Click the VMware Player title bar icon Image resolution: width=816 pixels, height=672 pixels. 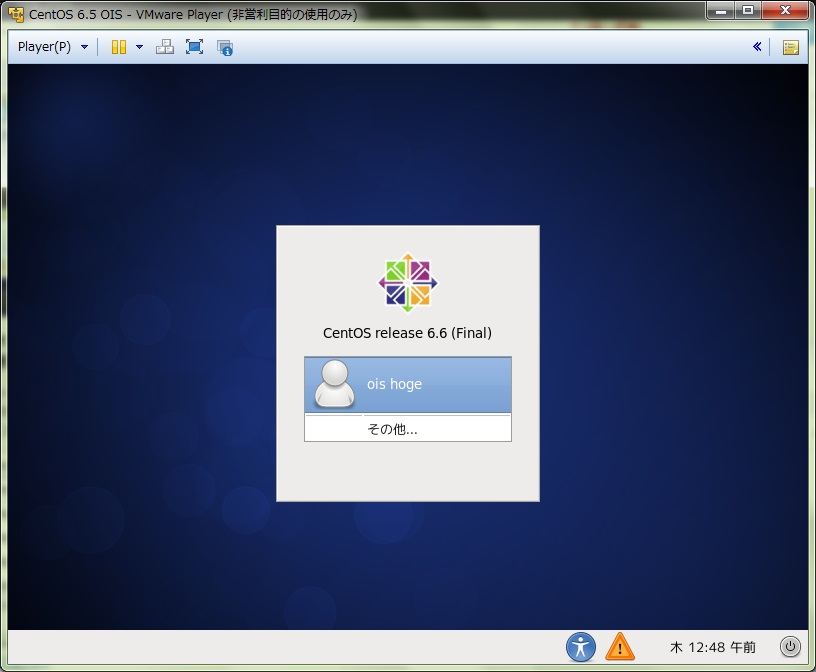16,14
